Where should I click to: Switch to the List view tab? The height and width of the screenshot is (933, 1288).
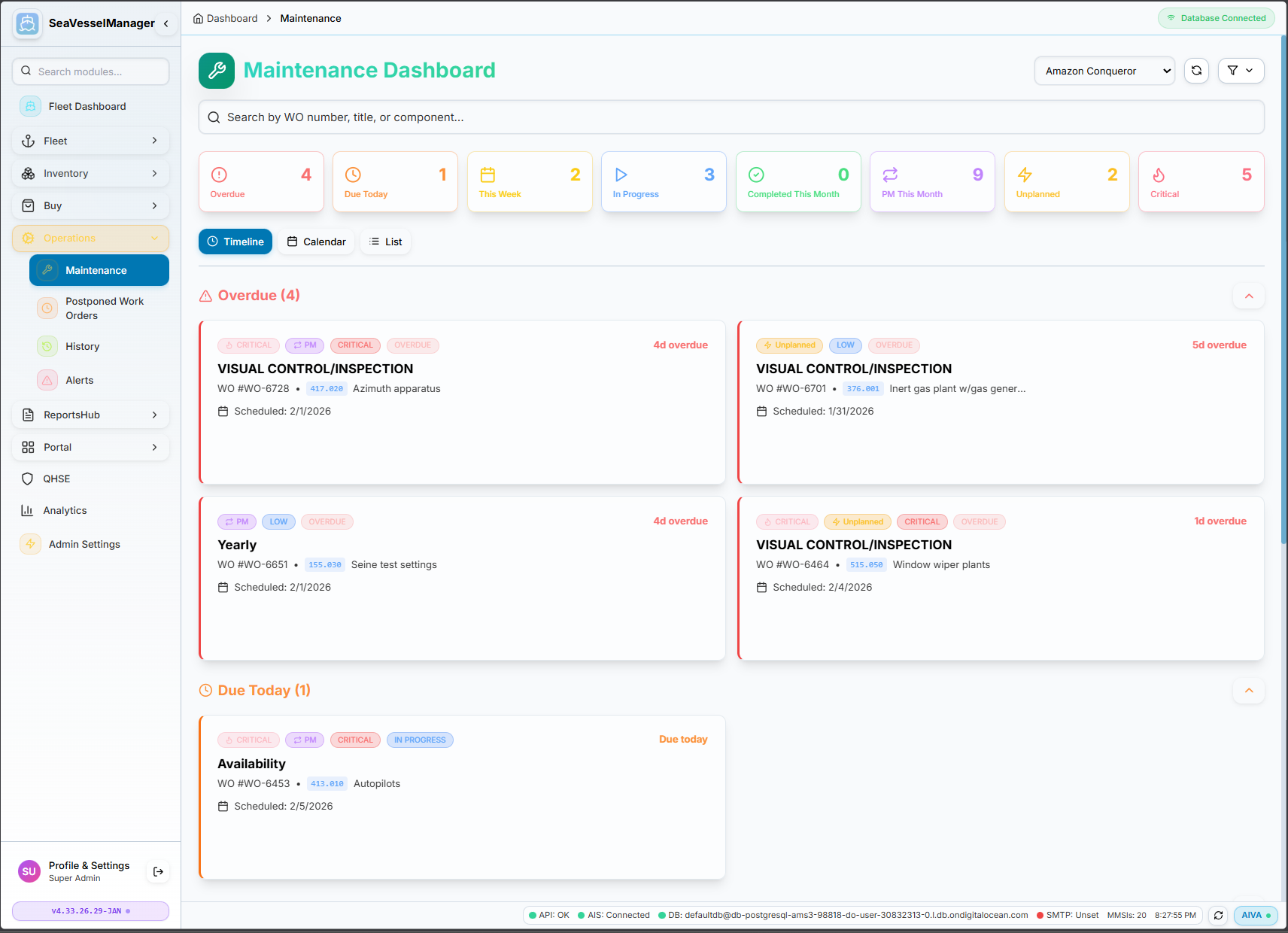385,242
